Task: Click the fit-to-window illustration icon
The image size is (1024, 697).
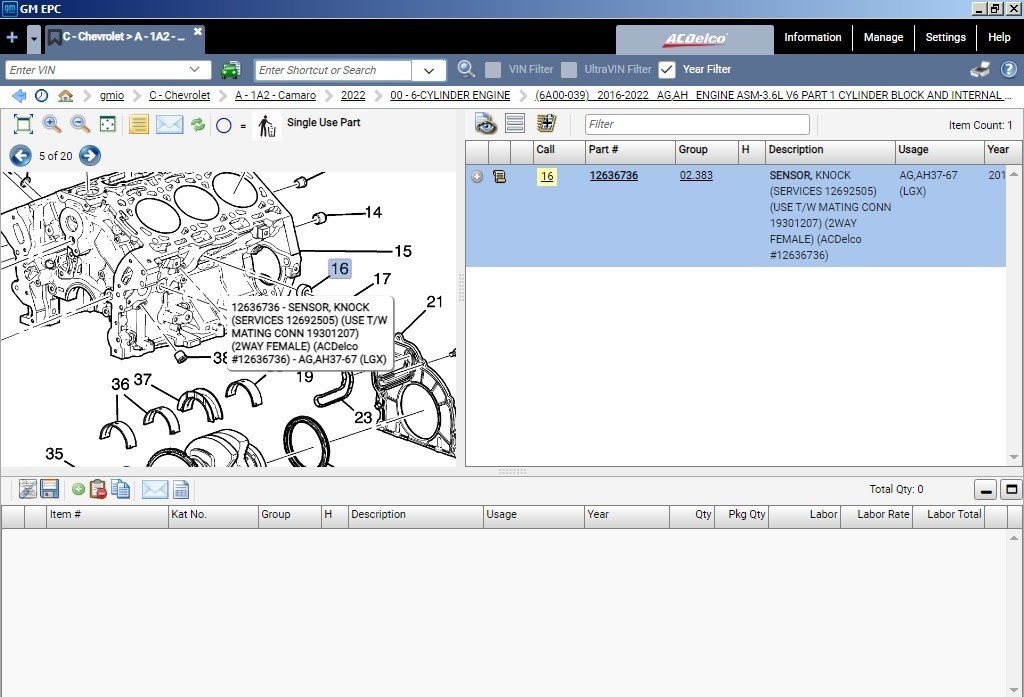Action: coord(105,124)
